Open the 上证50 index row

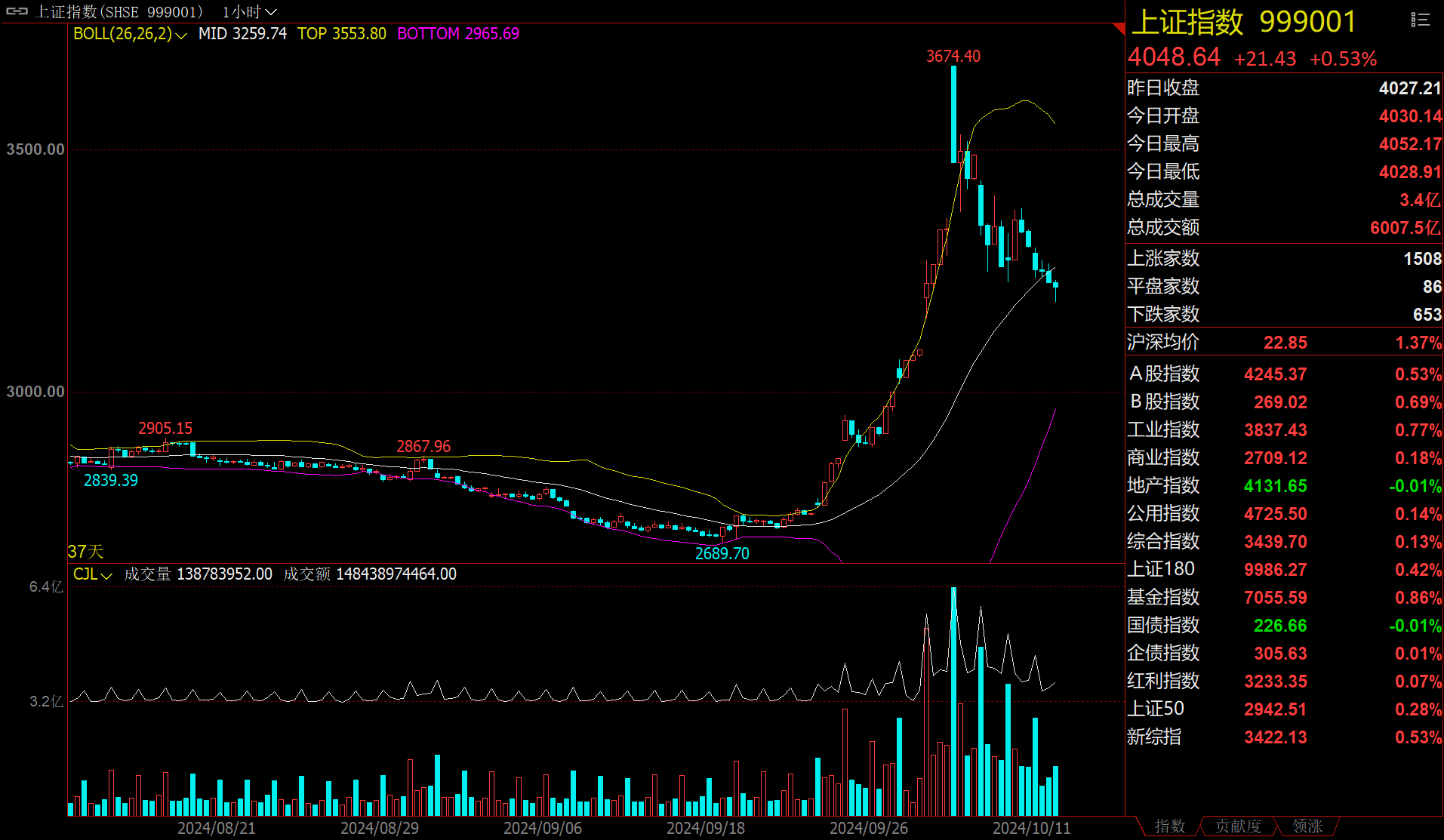coord(1283,709)
